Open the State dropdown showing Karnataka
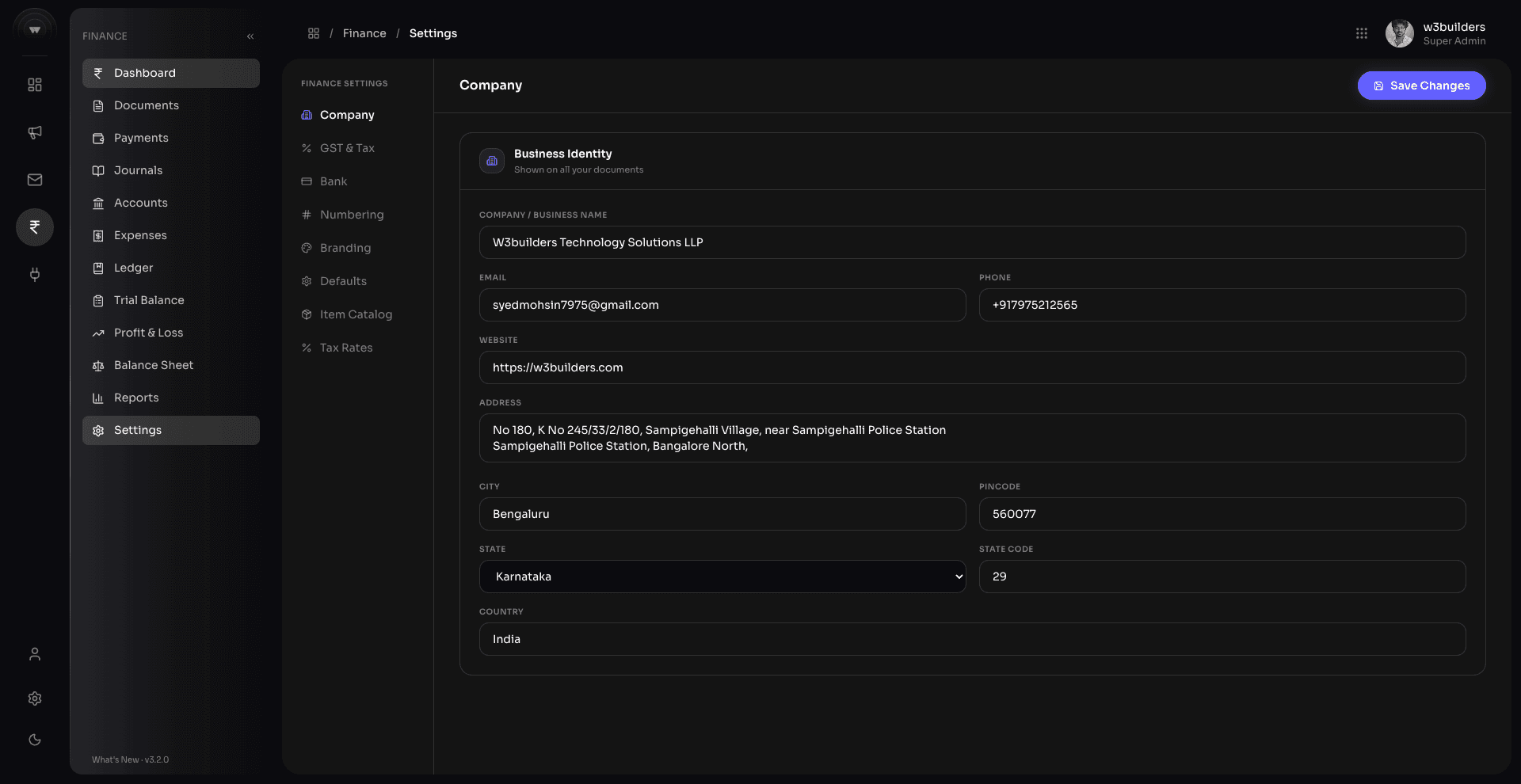Screen dimensions: 1521x784 [722, 577]
